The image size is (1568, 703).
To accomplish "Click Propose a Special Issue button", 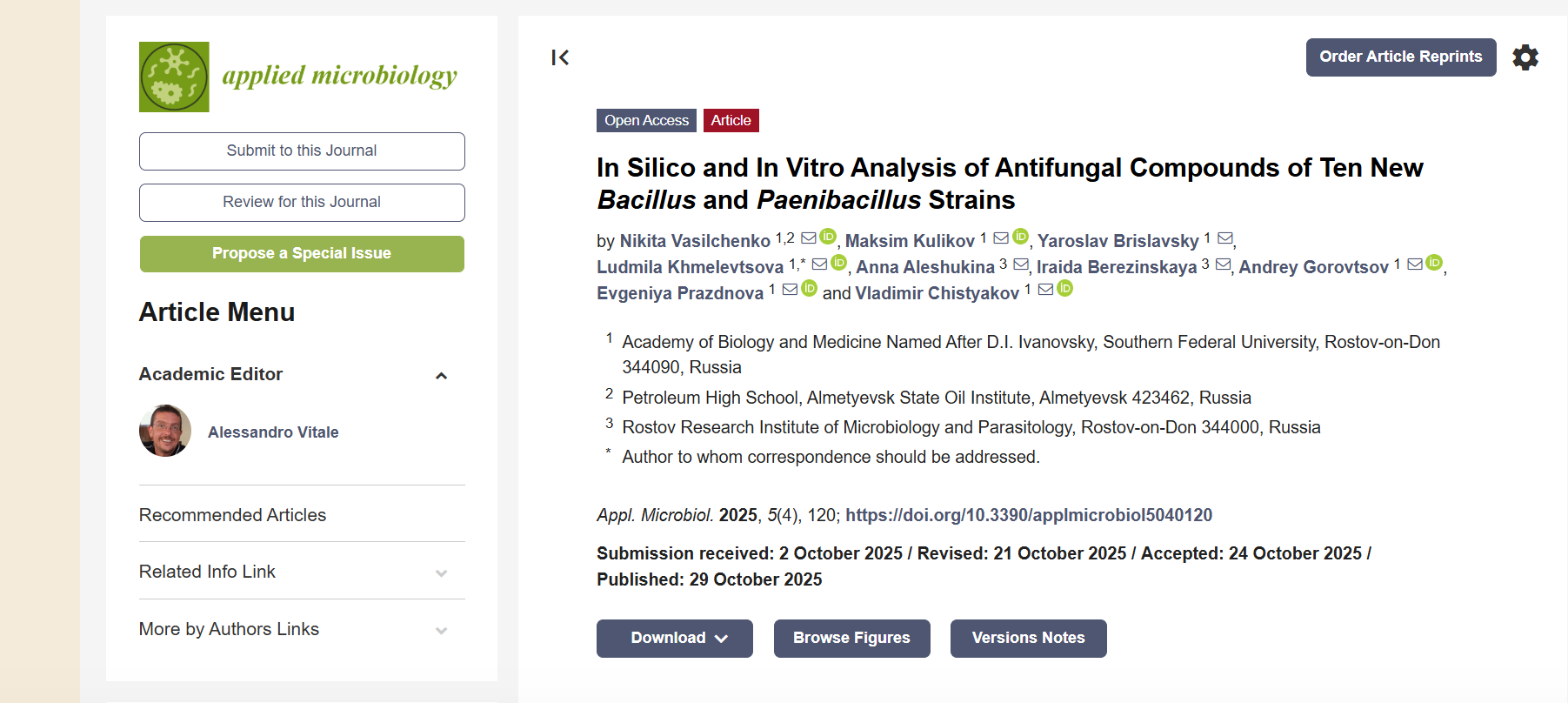I will tap(302, 254).
